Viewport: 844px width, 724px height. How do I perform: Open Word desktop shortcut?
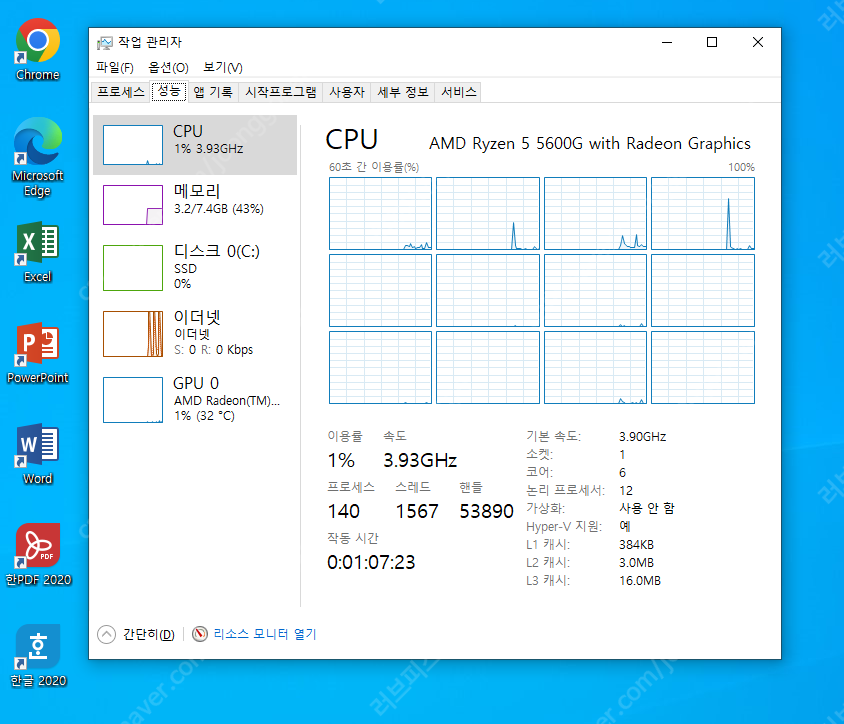[37, 454]
